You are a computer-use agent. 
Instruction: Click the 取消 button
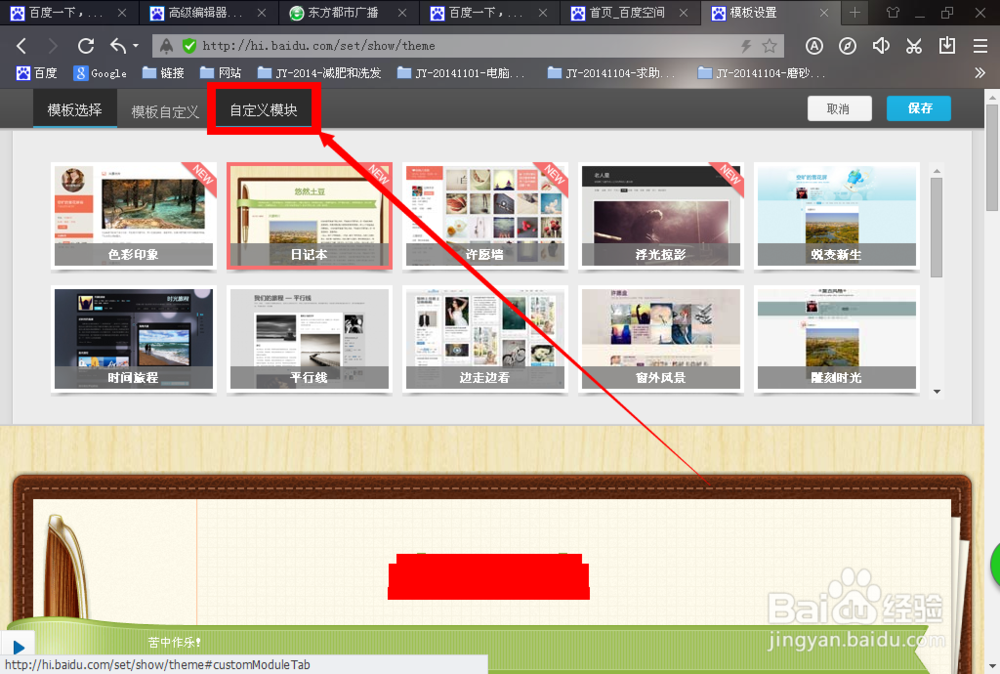[839, 108]
